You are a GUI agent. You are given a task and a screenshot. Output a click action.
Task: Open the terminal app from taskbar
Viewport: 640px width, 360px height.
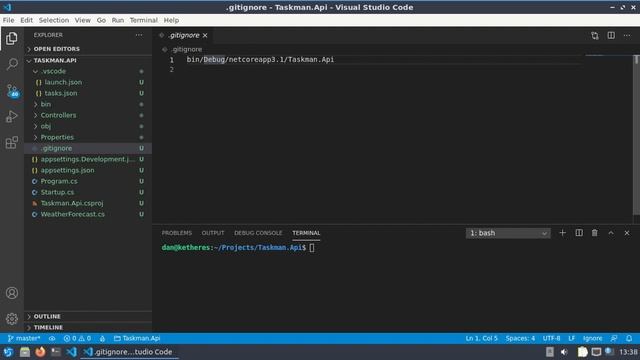point(56,351)
